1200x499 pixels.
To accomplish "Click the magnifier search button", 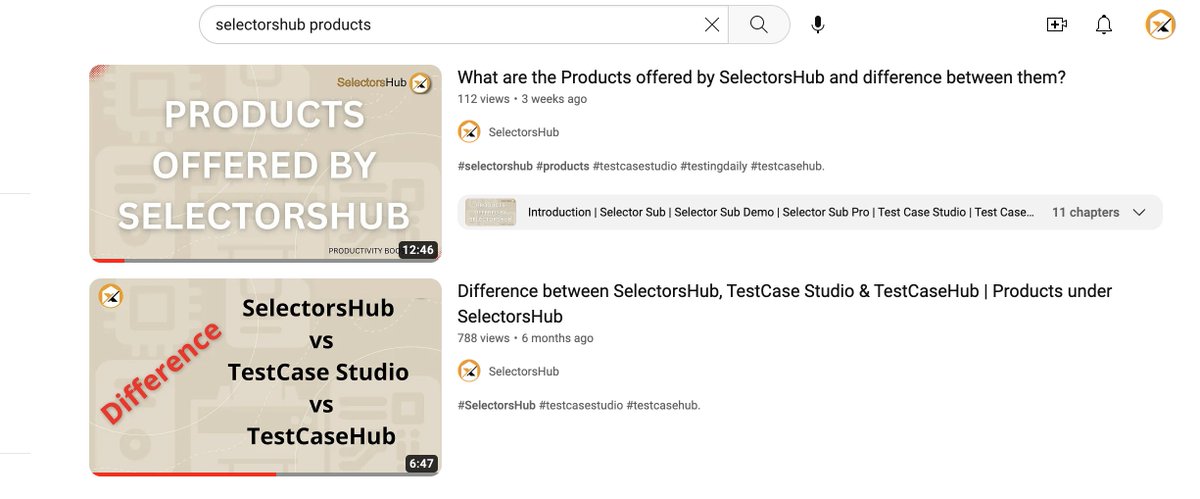I will (759, 25).
